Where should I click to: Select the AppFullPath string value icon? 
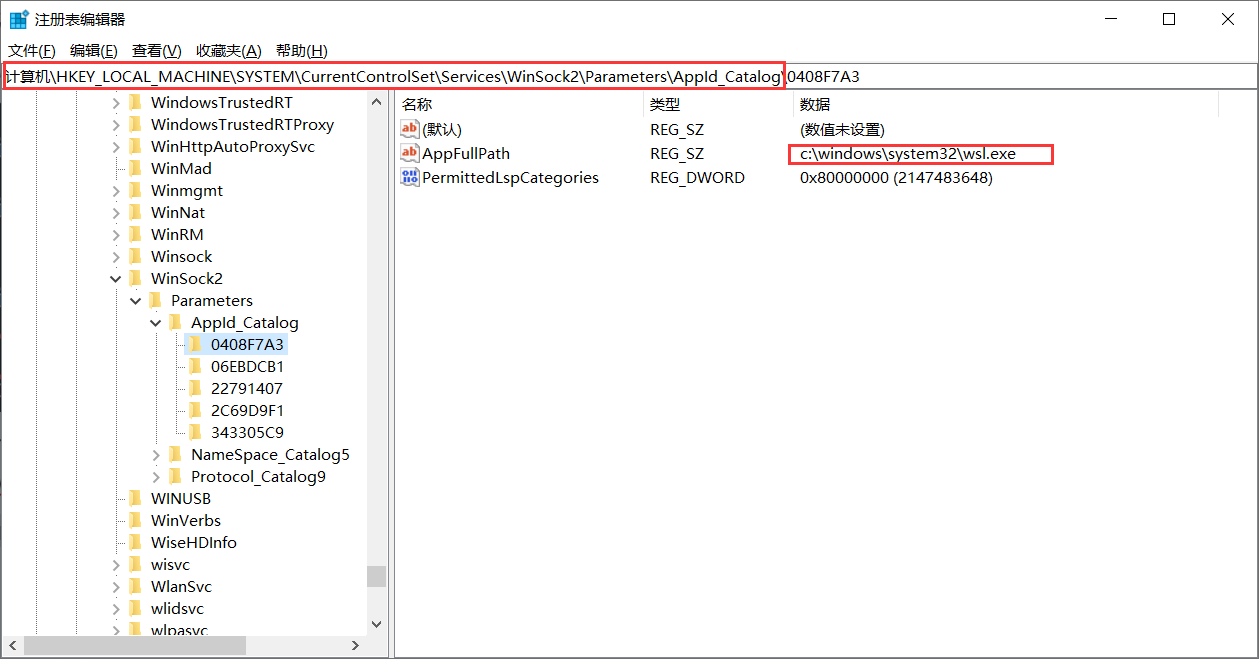[410, 153]
